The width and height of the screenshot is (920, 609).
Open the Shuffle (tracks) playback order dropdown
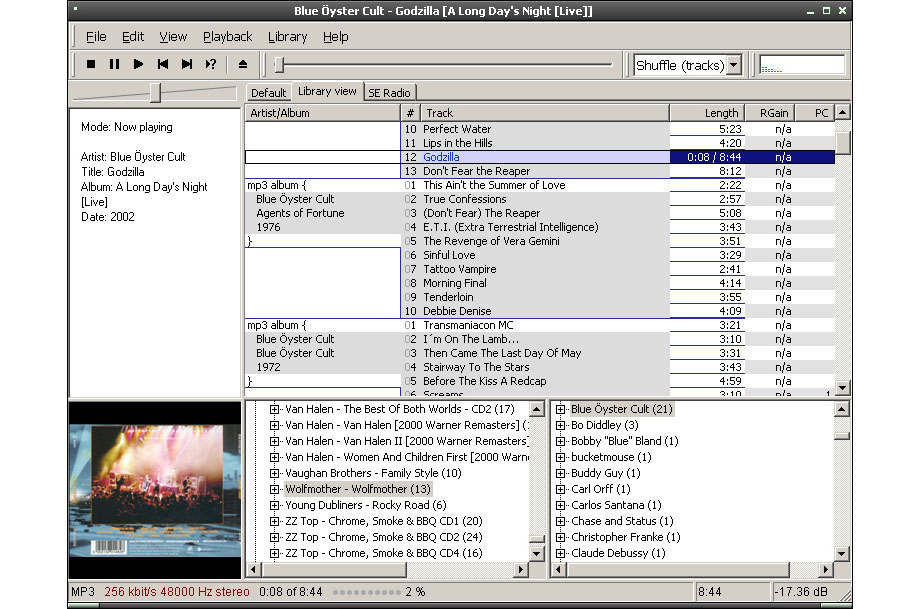[734, 65]
